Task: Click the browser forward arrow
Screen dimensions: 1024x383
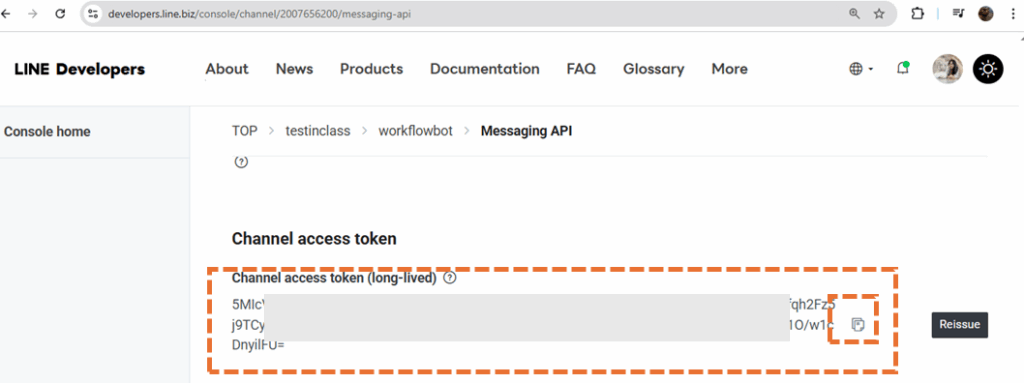Action: click(x=33, y=14)
